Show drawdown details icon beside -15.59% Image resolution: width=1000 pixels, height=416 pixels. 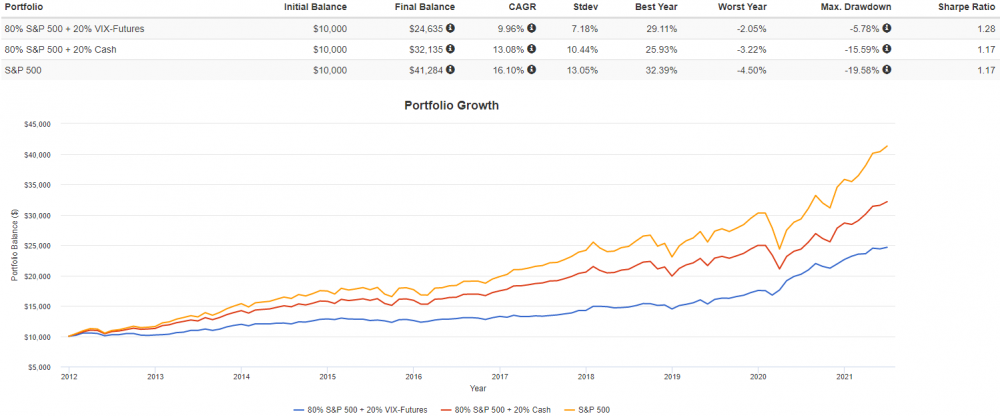pos(887,48)
